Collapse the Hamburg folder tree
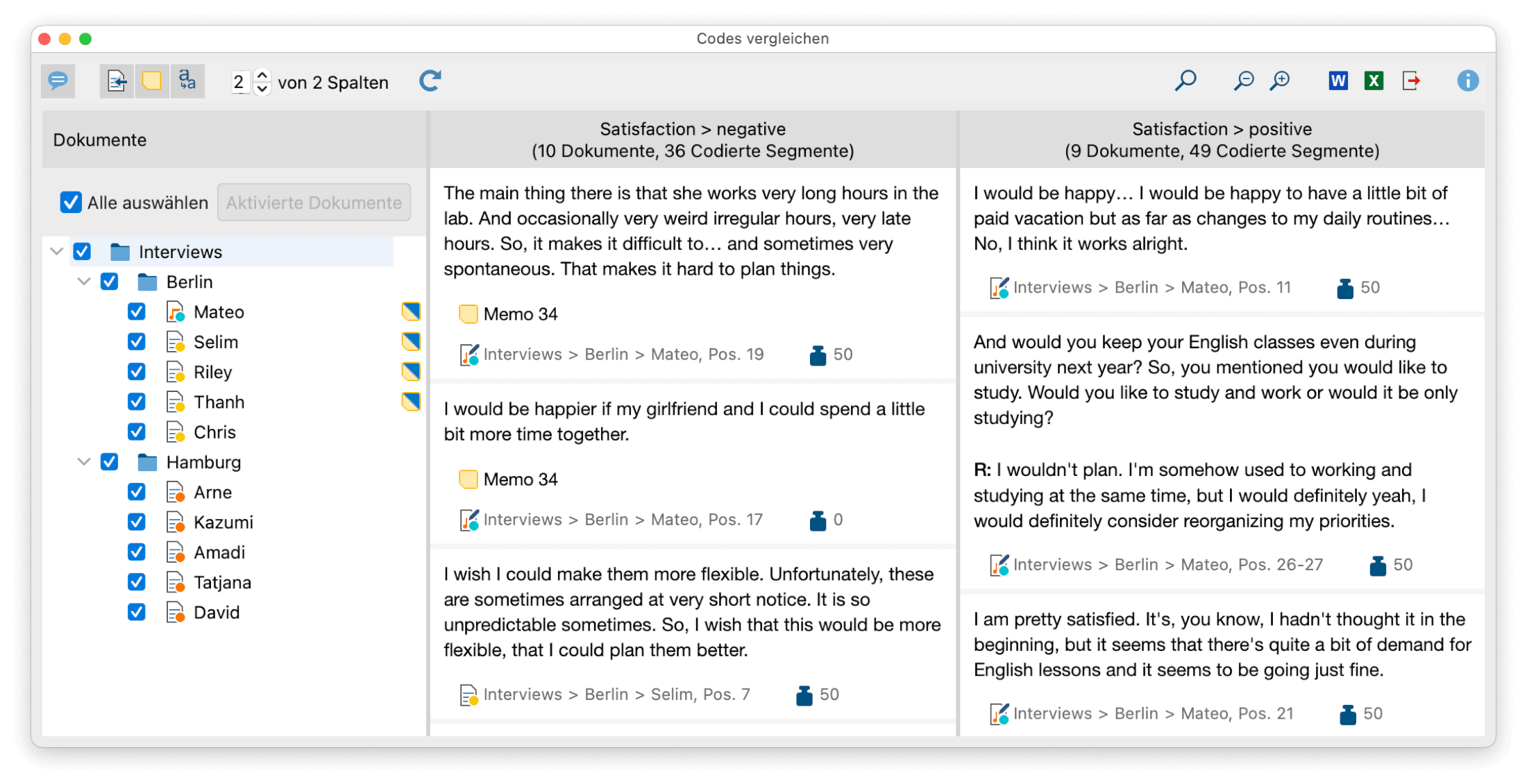The width and height of the screenshot is (1527, 784). tap(84, 462)
